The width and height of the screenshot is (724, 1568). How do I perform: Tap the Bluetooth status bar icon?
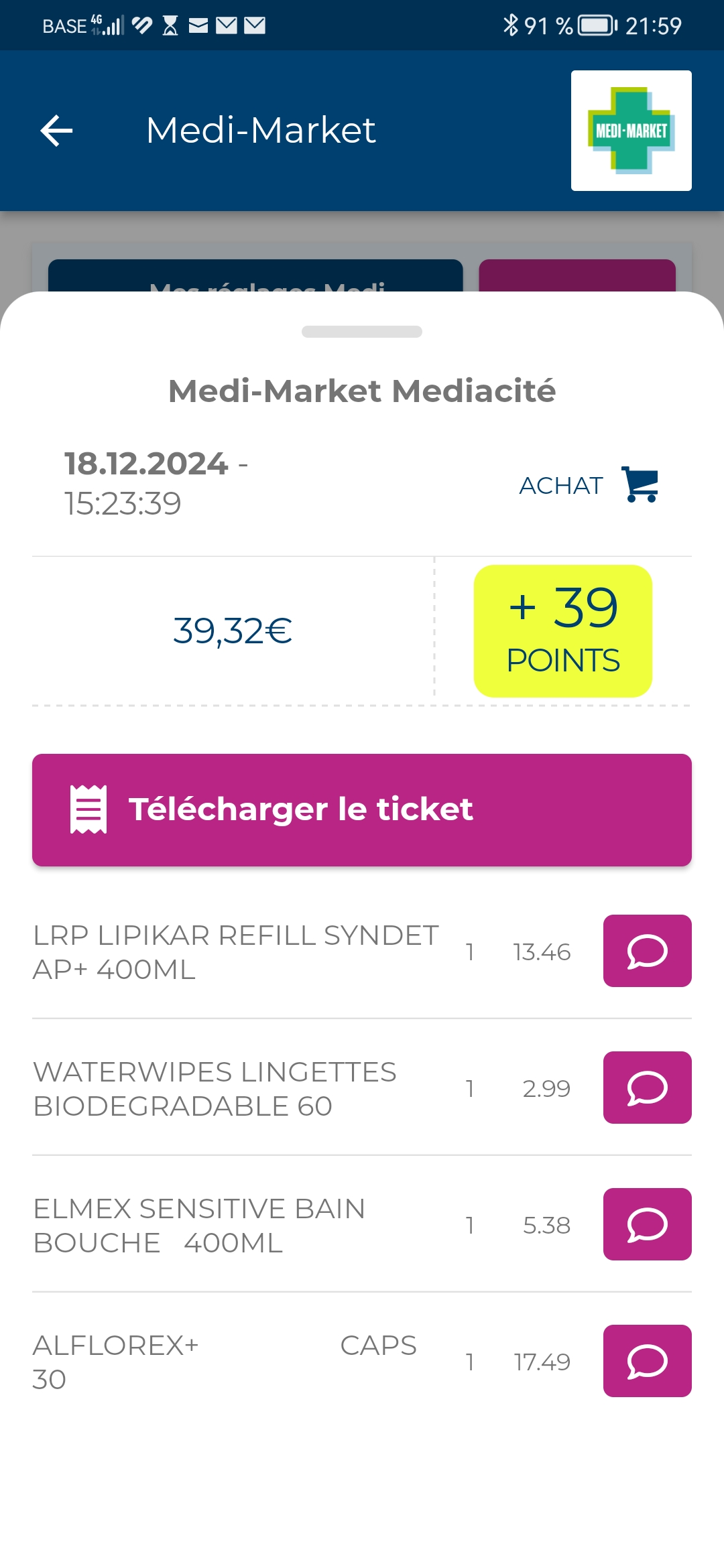pos(511,25)
